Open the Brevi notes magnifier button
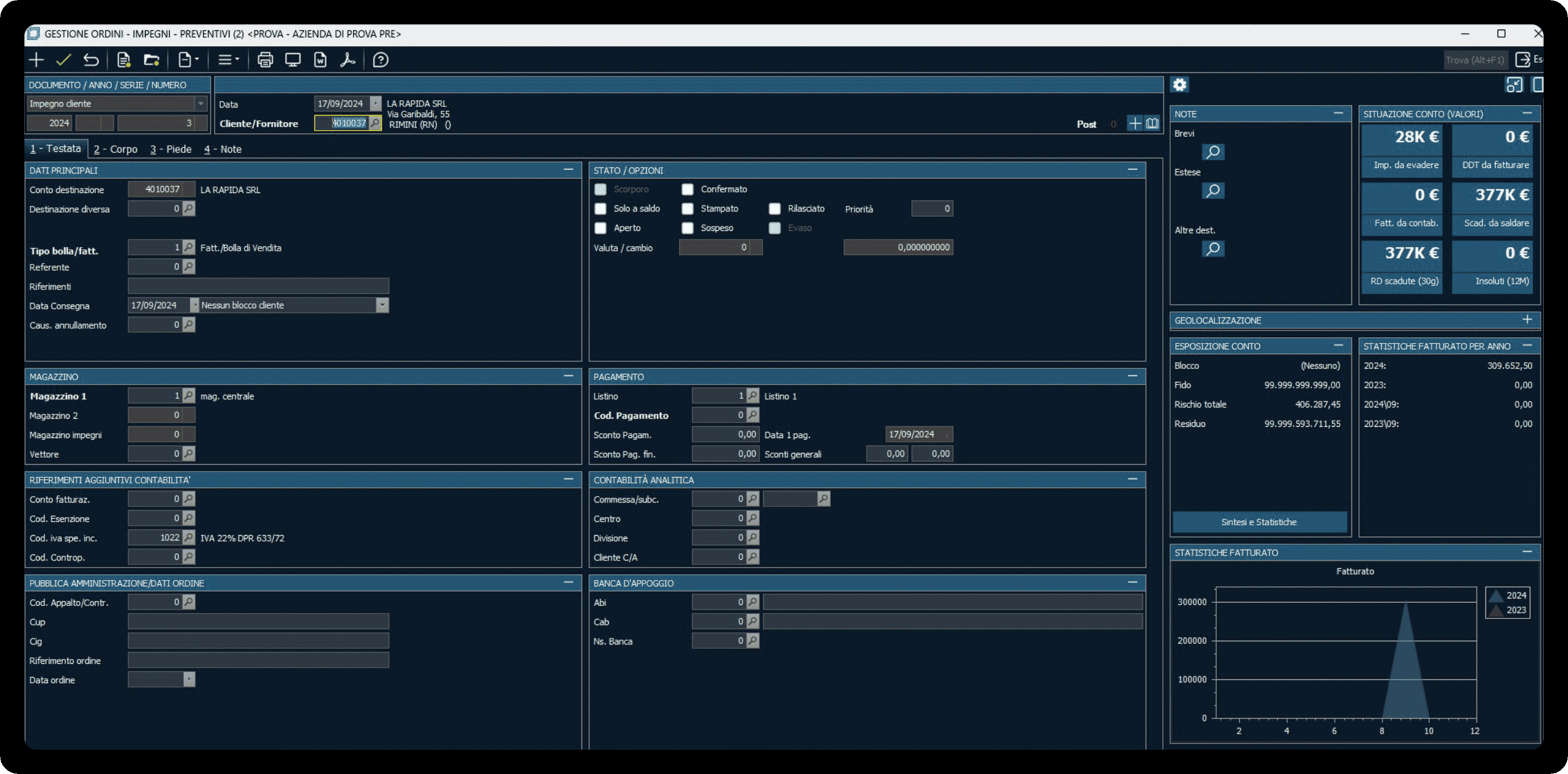1568x774 pixels. 1213,151
